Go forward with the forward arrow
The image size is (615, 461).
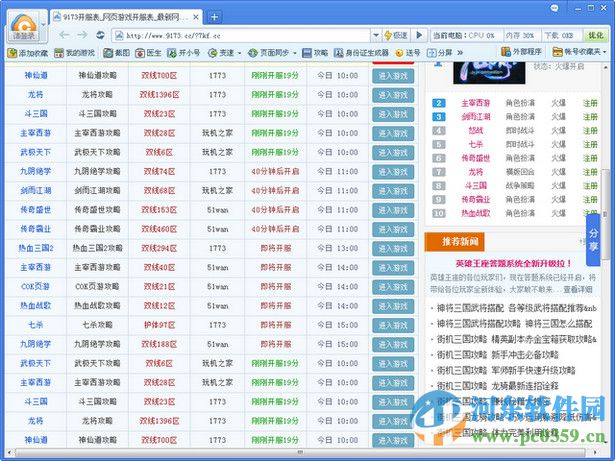coord(82,35)
